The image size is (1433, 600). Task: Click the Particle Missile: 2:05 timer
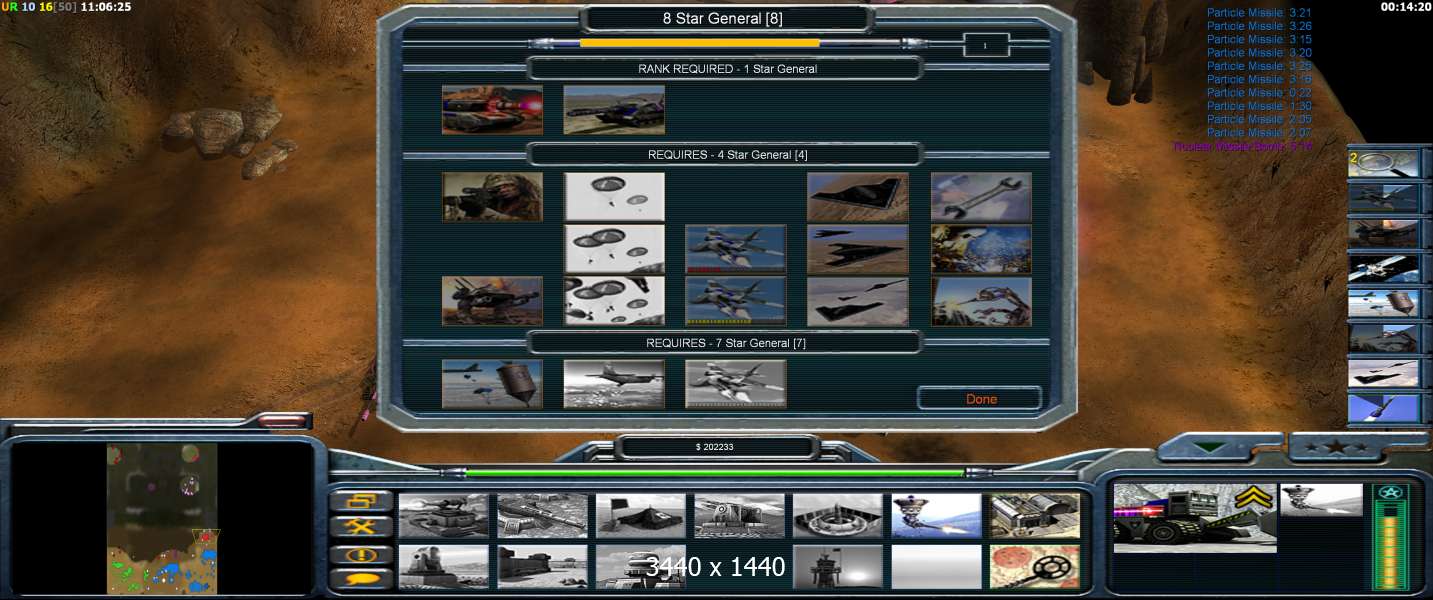(1259, 118)
